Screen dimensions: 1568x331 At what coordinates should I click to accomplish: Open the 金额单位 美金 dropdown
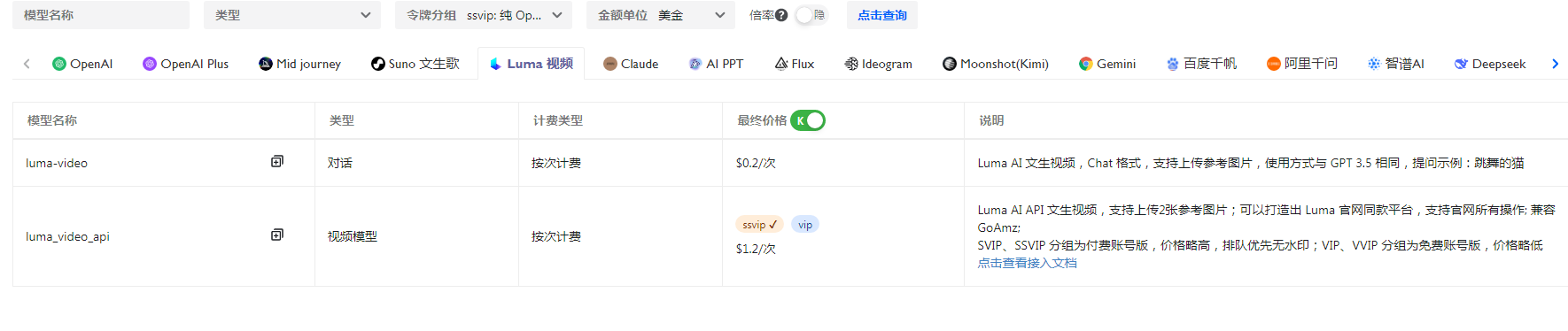[661, 15]
